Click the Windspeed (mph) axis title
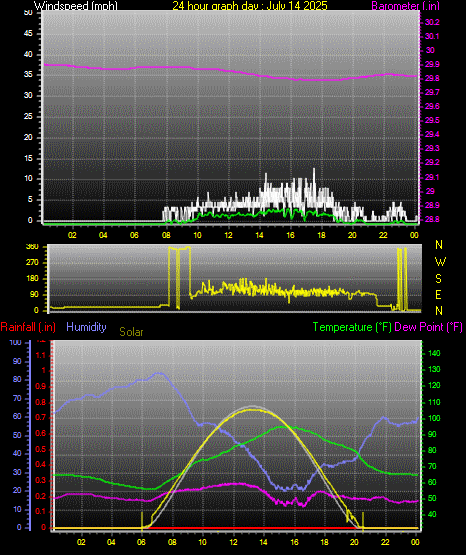Image resolution: width=466 pixels, height=555 pixels. pos(76,6)
